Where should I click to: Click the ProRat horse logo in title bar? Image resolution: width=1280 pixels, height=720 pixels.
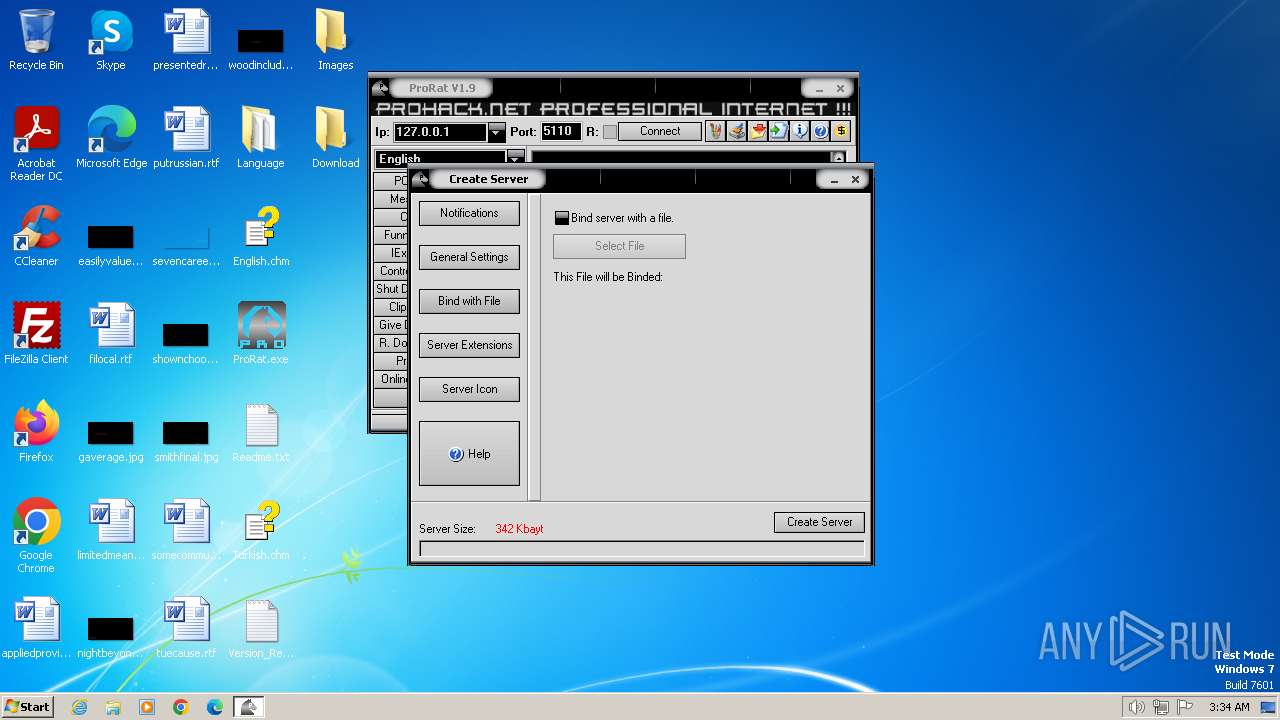click(x=379, y=88)
